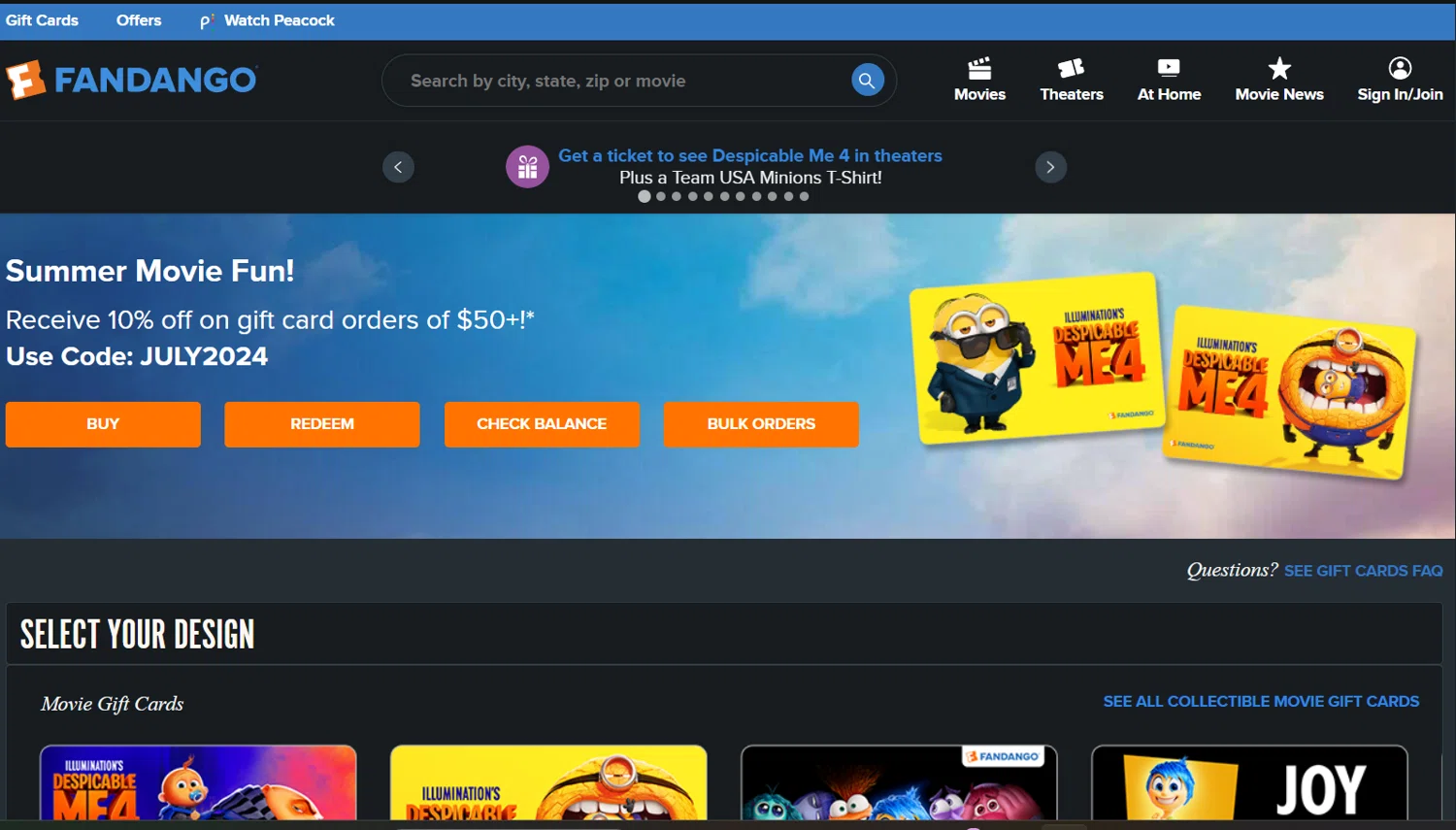Click the SELECT YOUR DESIGN heading
Viewport: 1456px width, 830px height.
(x=138, y=635)
